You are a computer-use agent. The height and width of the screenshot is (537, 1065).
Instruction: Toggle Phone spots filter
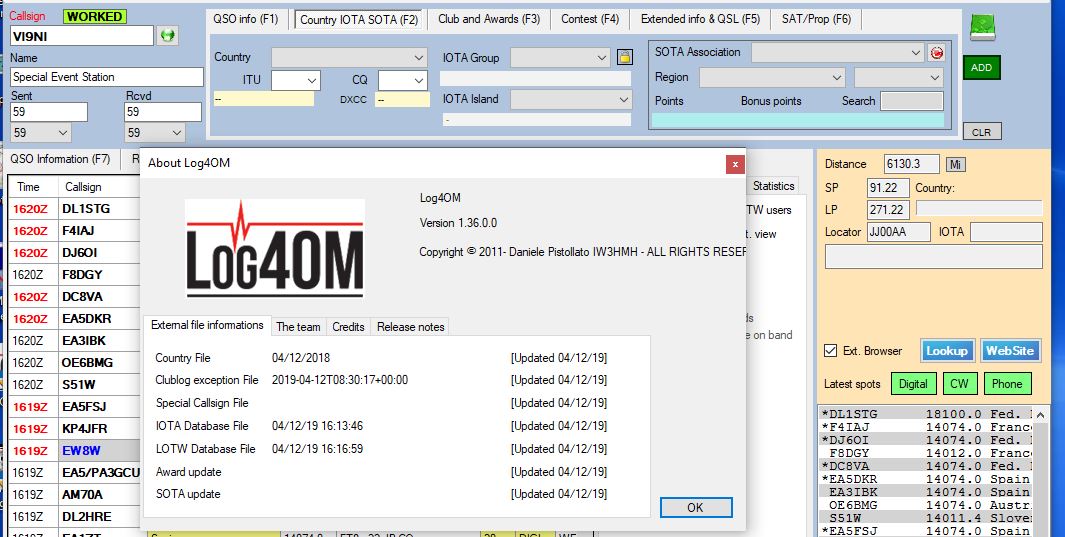tap(1007, 384)
